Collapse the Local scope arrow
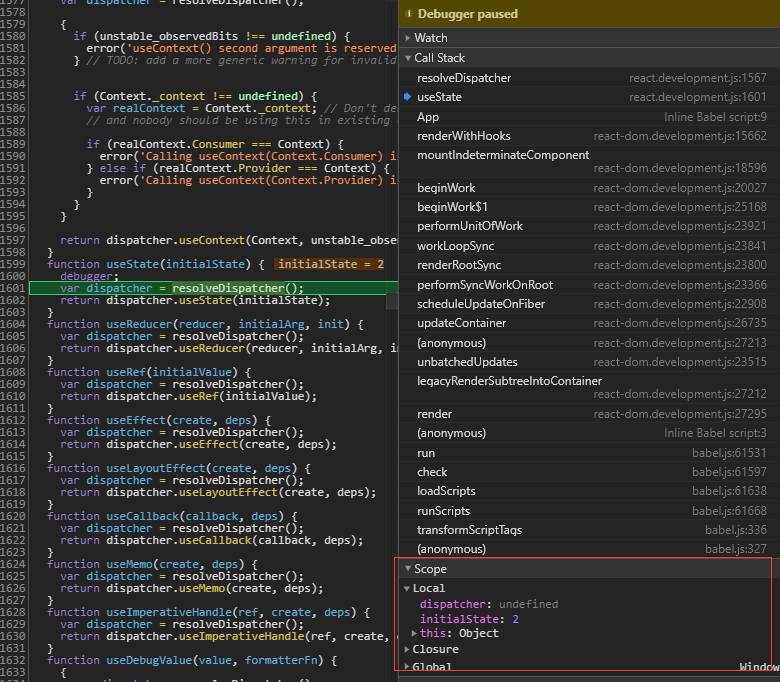780x682 pixels. 407,588
